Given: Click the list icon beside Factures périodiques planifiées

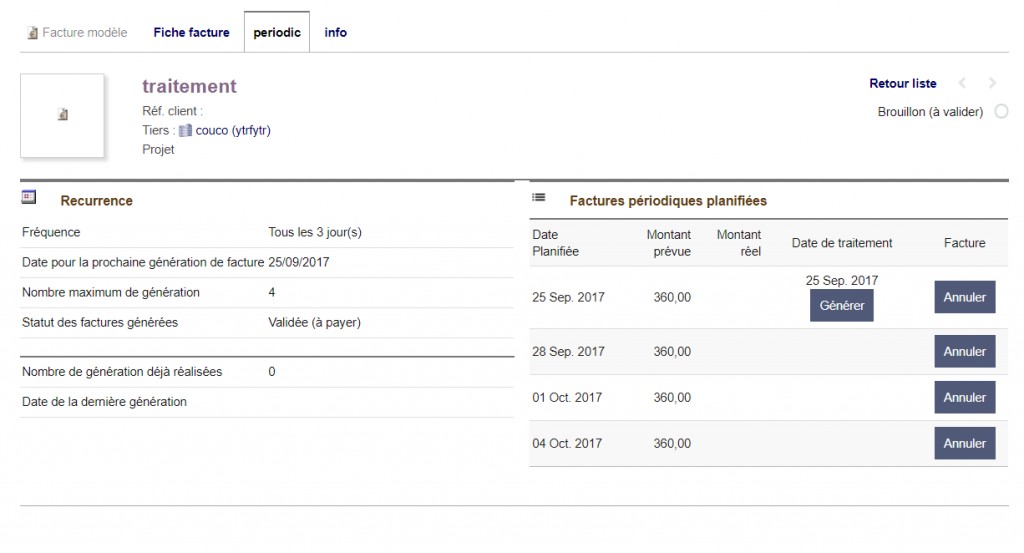Looking at the screenshot, I should [x=539, y=197].
